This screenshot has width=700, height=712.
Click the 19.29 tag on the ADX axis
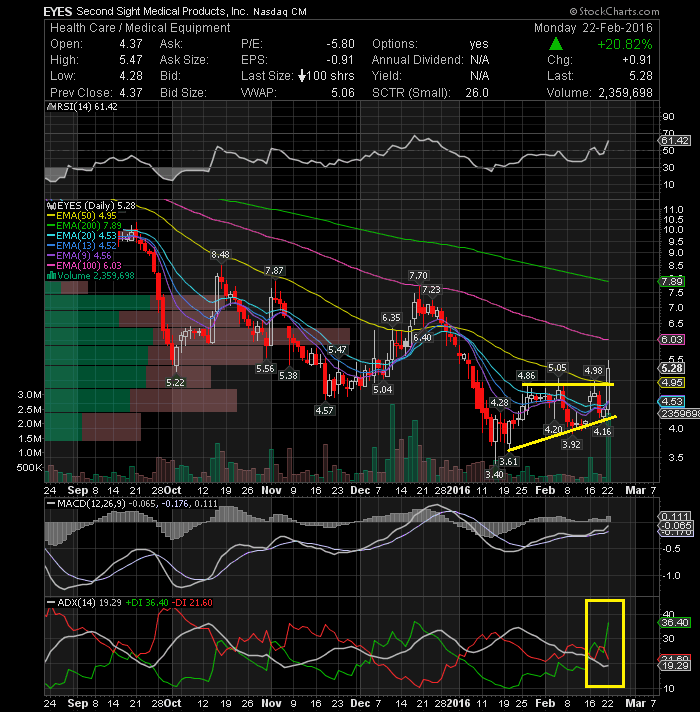(674, 666)
